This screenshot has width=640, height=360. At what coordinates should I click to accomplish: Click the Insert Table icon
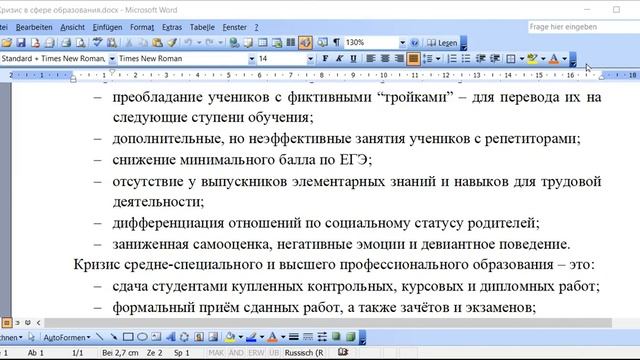point(262,42)
